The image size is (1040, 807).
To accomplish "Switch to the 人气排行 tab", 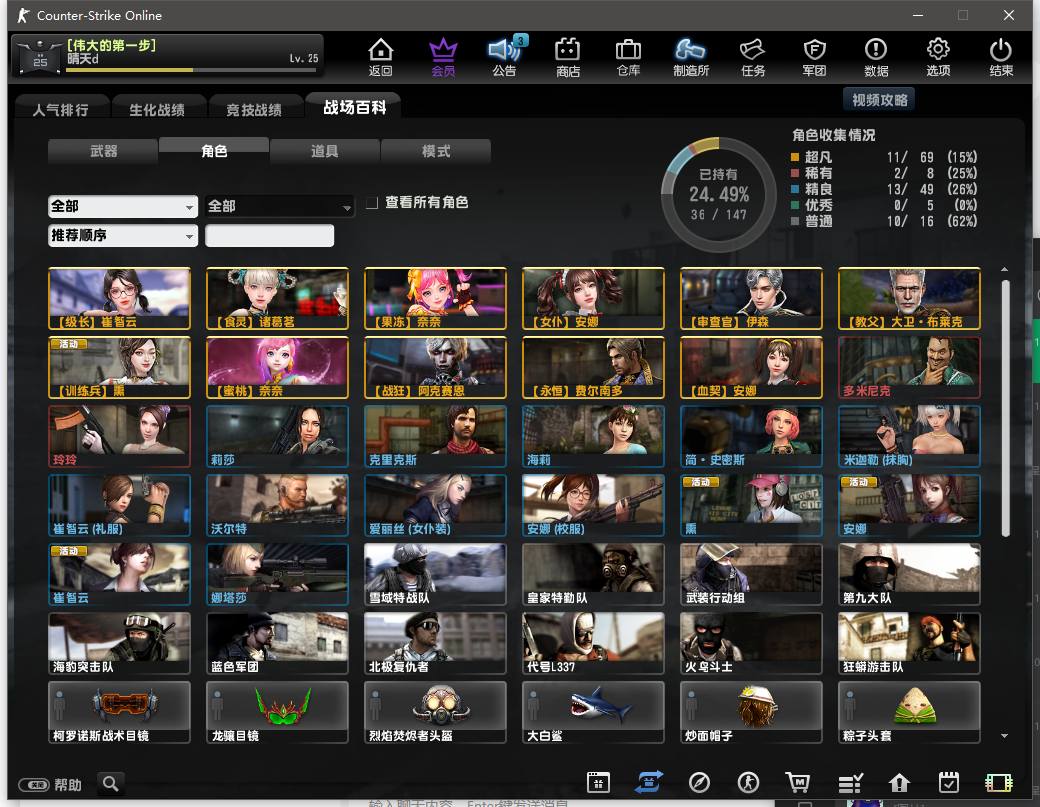I will click(x=61, y=109).
